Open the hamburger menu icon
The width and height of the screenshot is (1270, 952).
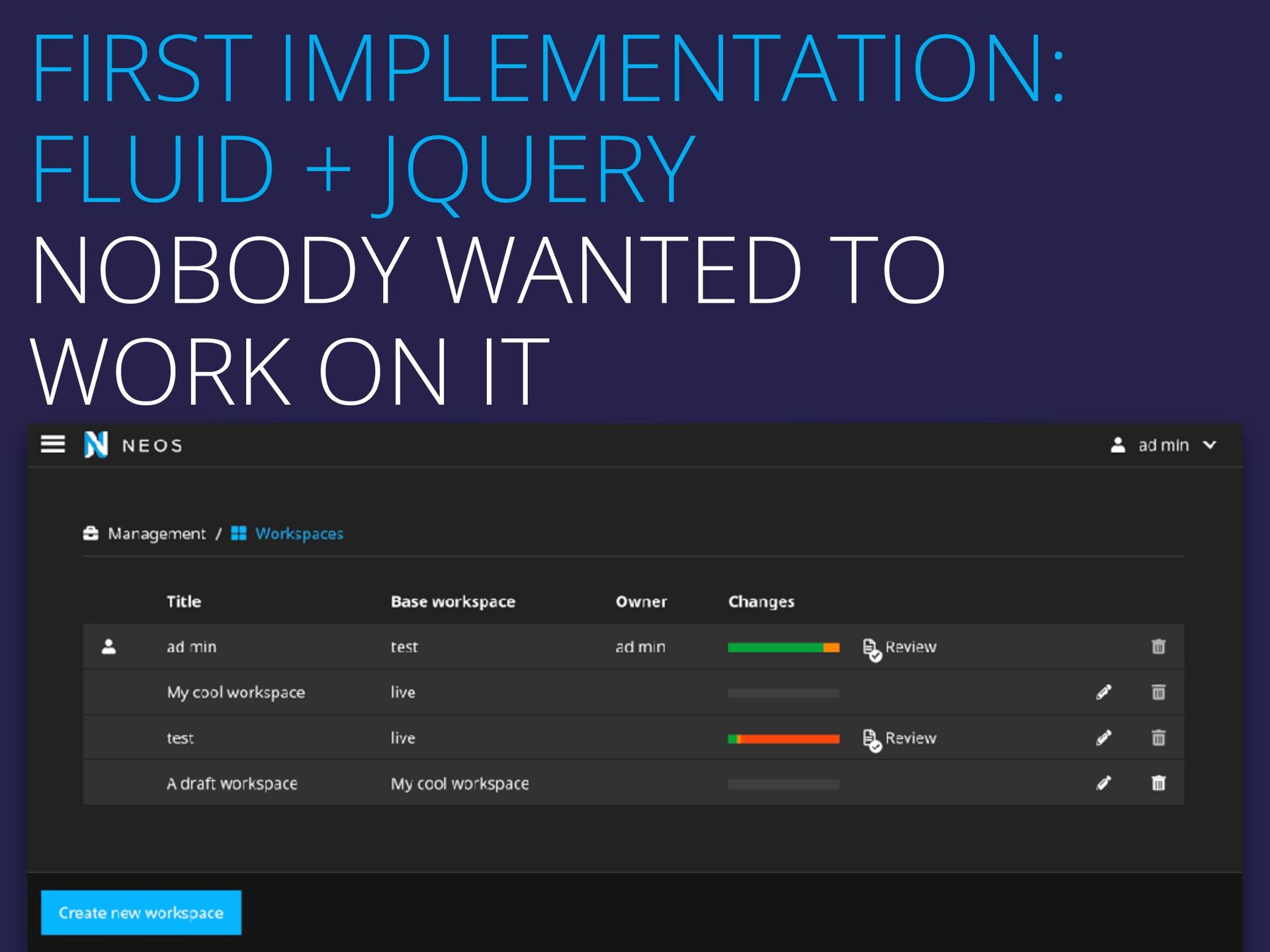(x=53, y=444)
